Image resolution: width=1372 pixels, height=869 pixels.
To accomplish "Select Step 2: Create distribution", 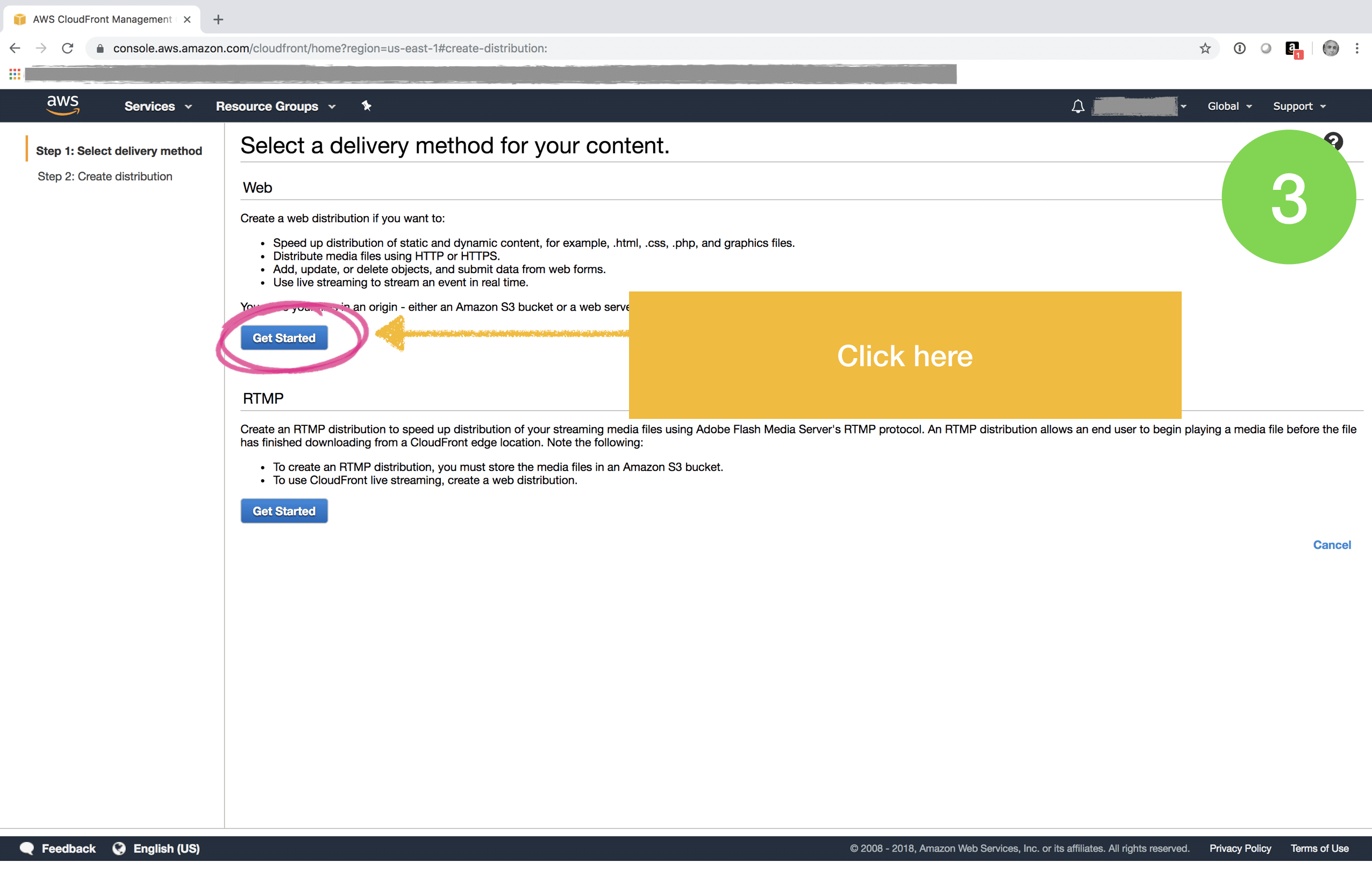I will coord(105,176).
